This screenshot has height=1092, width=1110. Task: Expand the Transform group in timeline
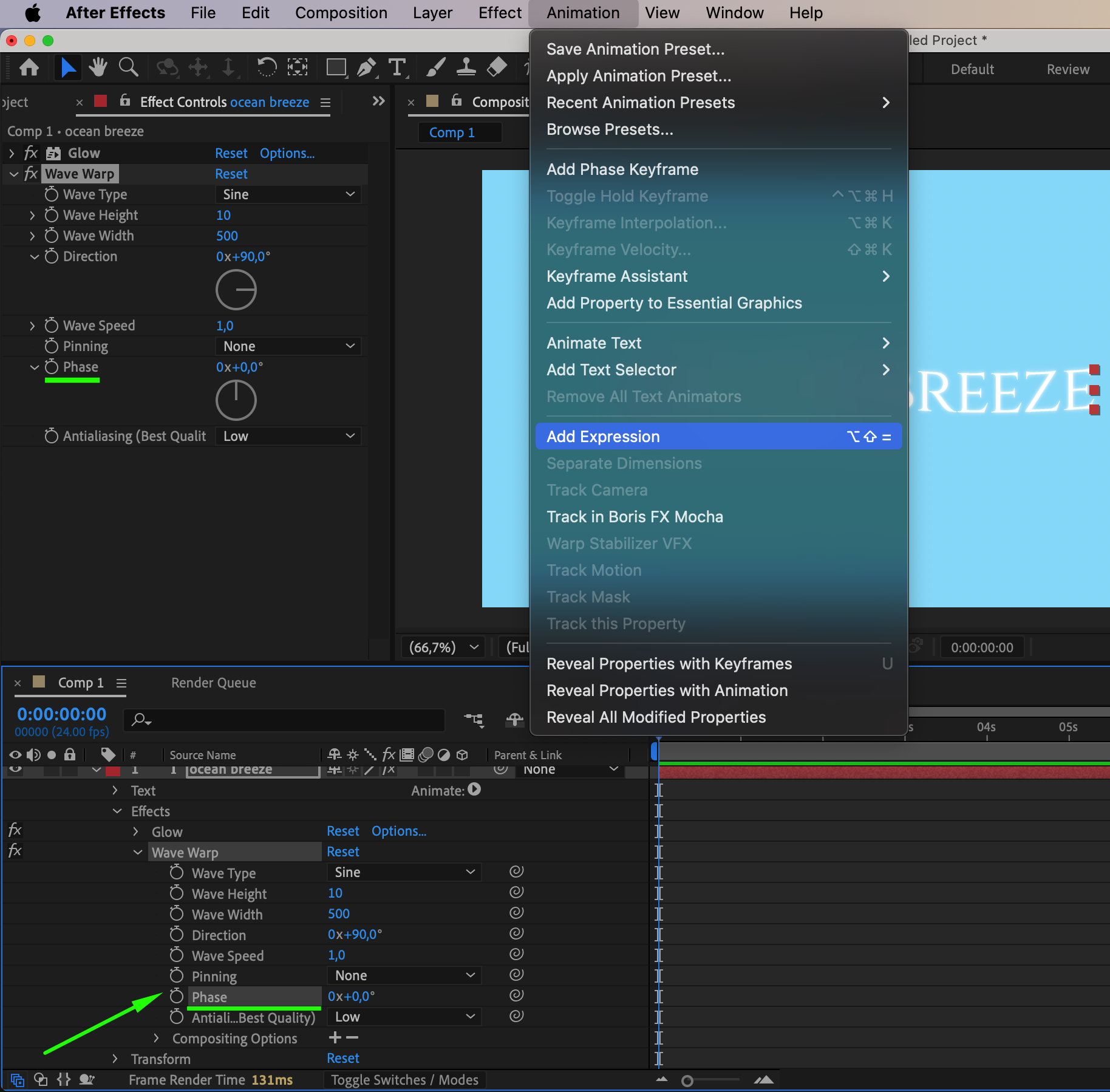[x=115, y=1059]
